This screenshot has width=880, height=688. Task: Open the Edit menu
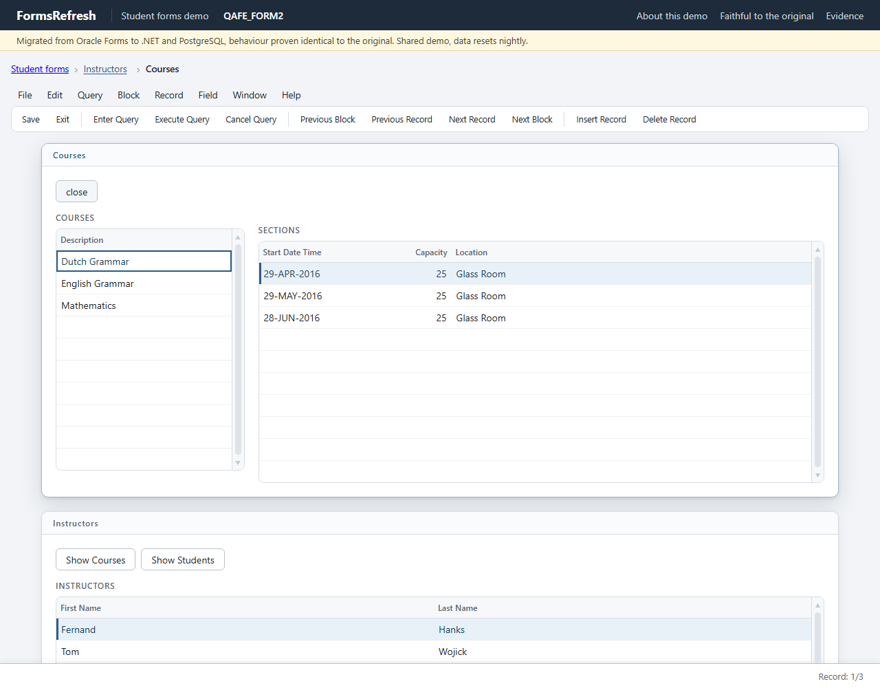coord(54,95)
